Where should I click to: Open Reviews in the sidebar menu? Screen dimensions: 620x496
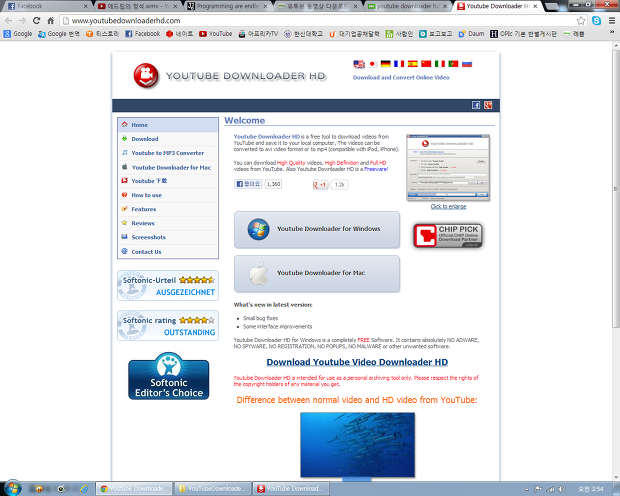[x=168, y=223]
